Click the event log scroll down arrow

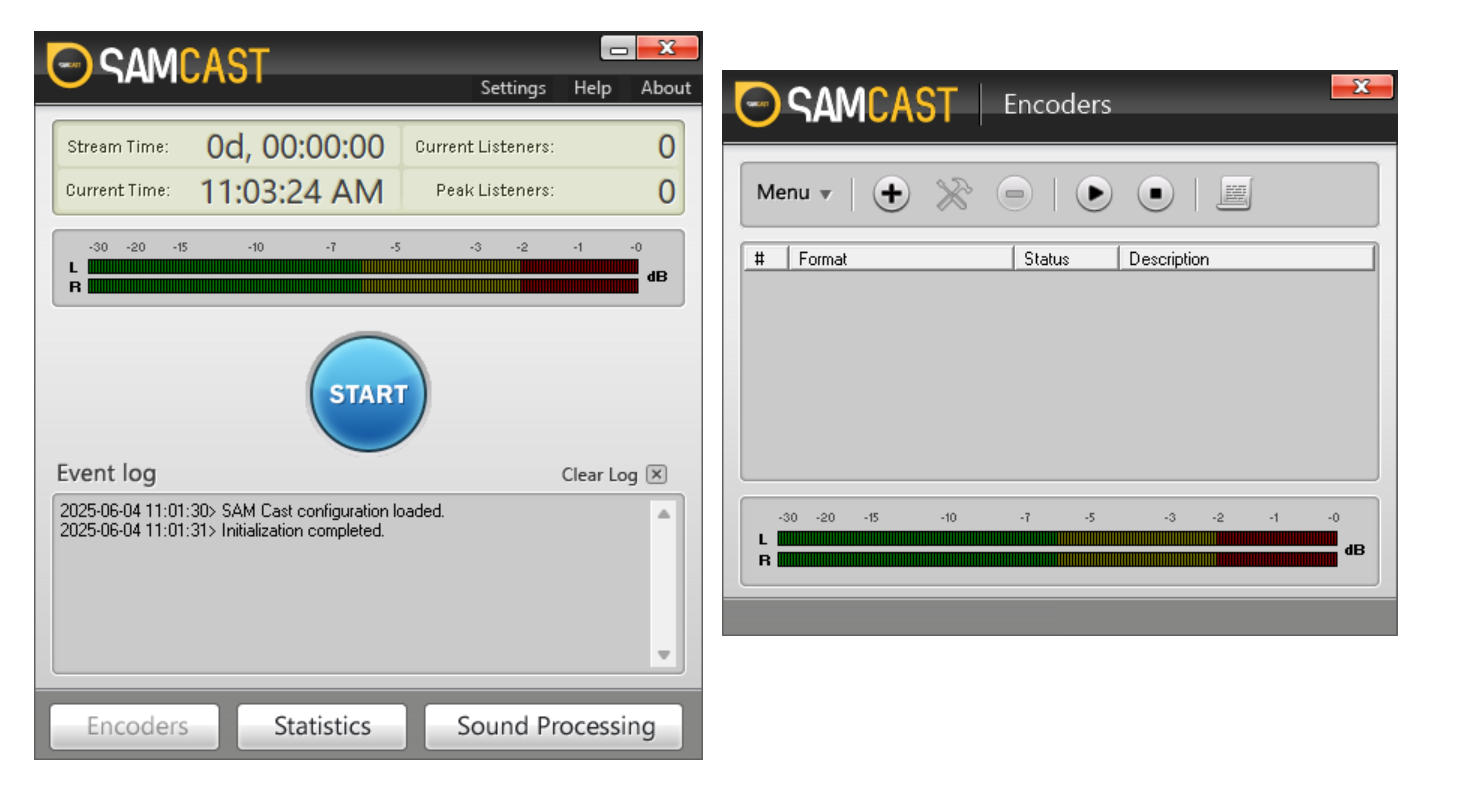(x=664, y=655)
